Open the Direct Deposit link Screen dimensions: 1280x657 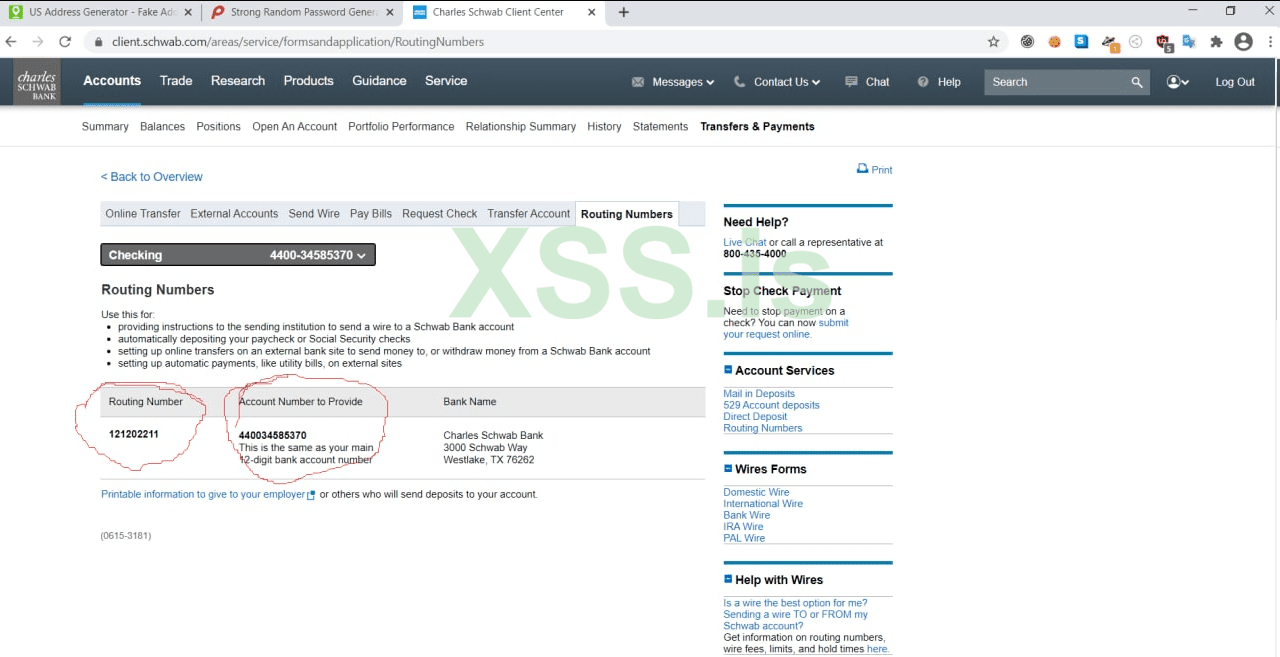(755, 417)
